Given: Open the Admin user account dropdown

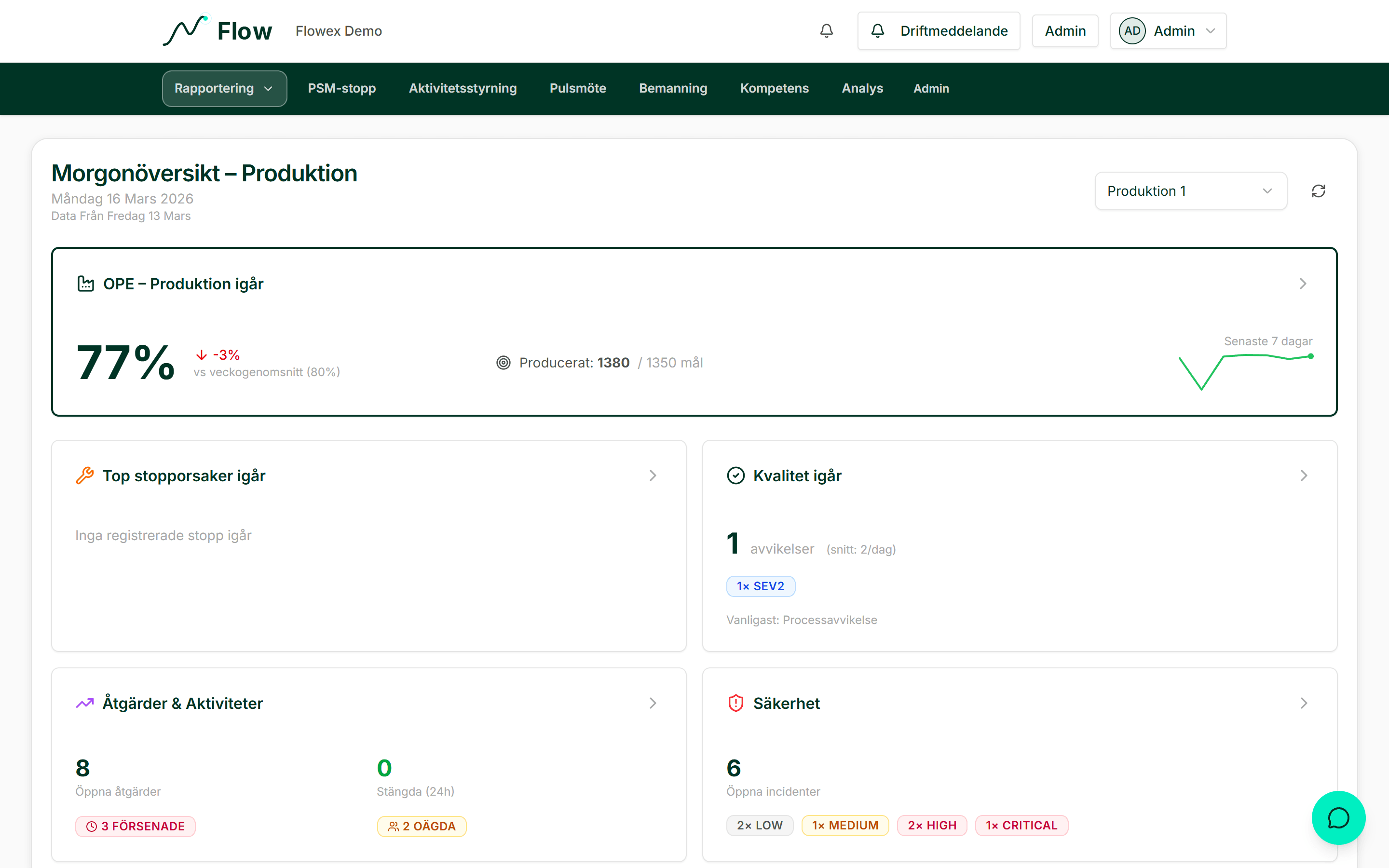Looking at the screenshot, I should (1168, 31).
